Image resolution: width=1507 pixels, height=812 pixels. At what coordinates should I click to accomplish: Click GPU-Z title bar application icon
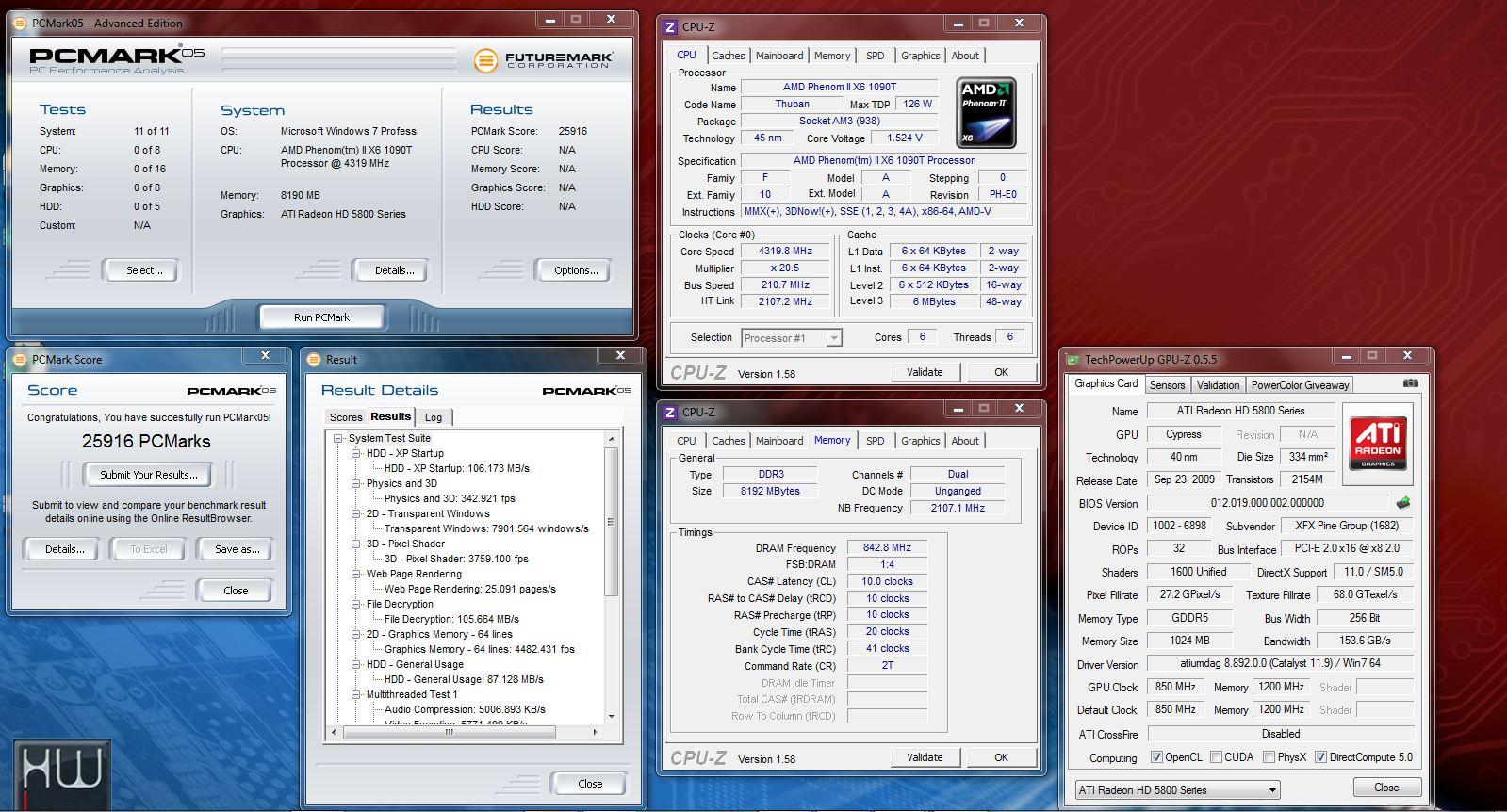[x=1073, y=359]
